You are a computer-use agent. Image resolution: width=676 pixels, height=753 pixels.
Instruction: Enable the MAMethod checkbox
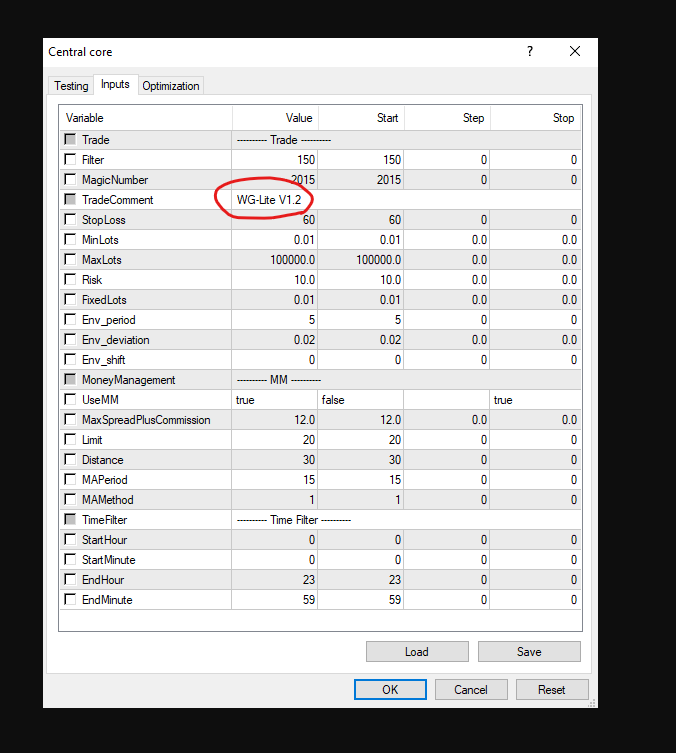(x=70, y=499)
